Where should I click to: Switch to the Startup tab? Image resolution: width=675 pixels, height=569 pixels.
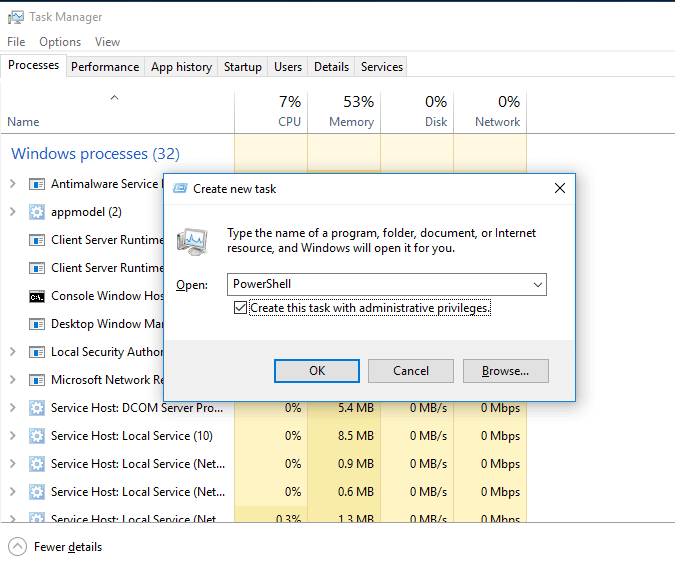[243, 67]
